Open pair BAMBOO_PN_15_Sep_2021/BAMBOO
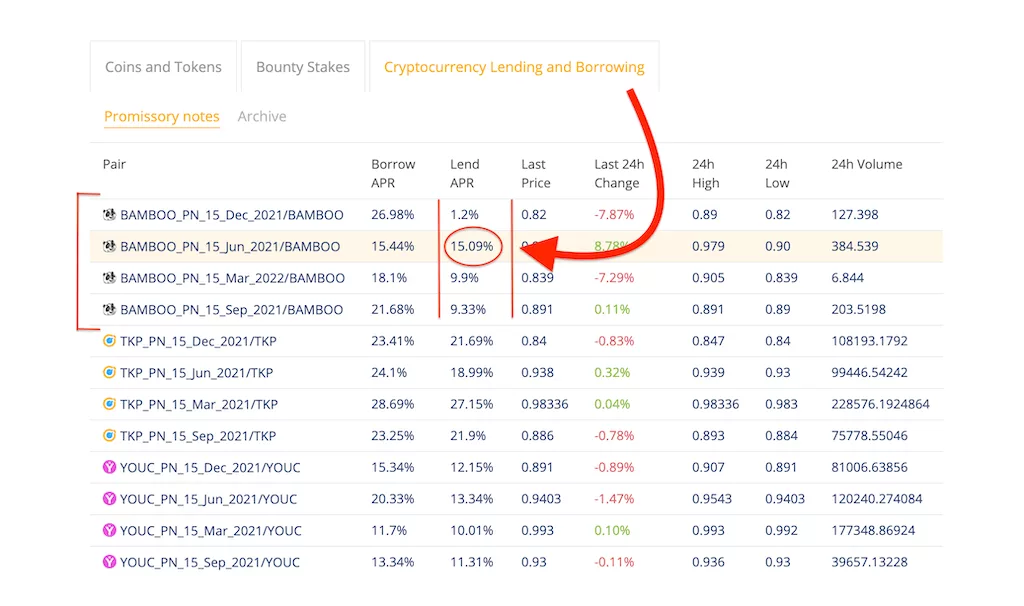 pos(231,310)
